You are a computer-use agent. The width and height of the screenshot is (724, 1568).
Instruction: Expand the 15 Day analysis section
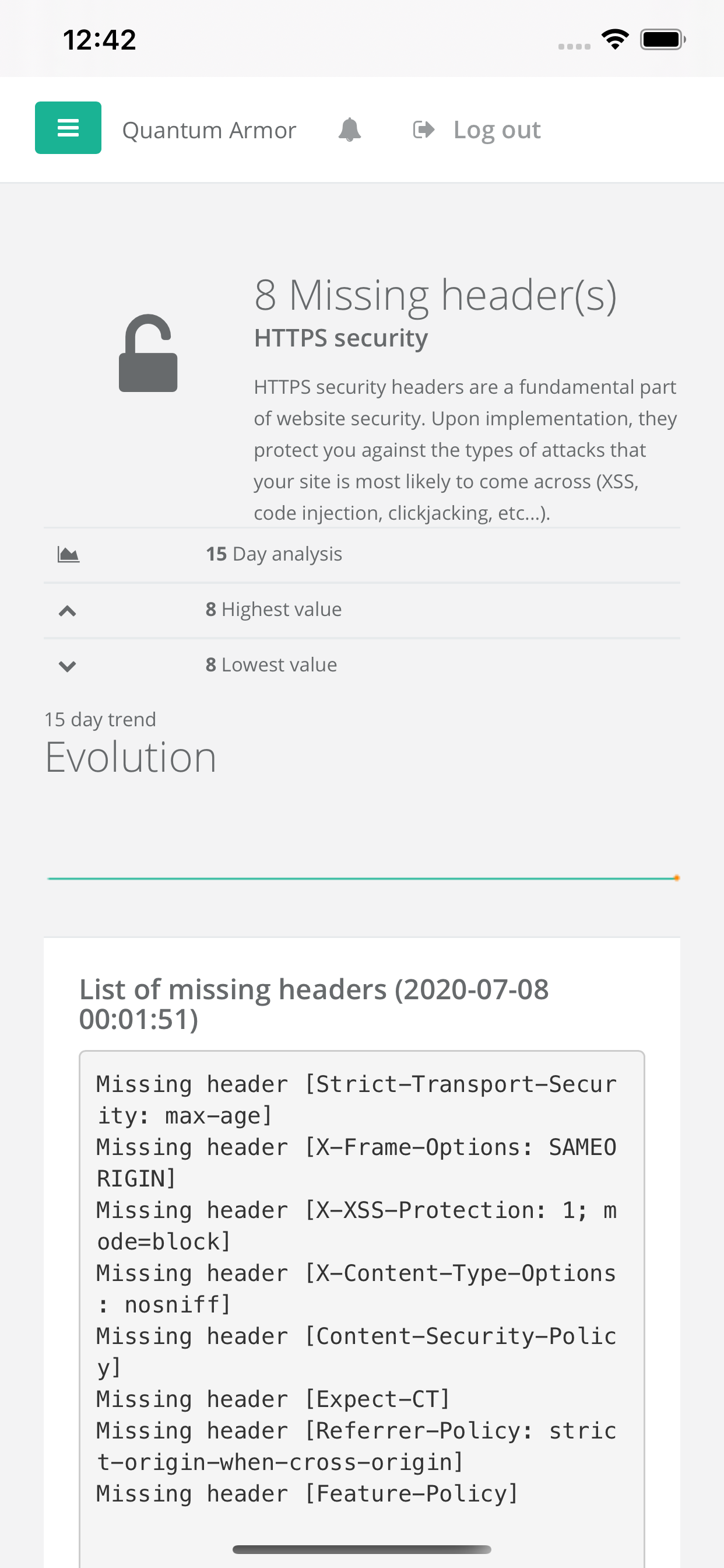pos(274,554)
